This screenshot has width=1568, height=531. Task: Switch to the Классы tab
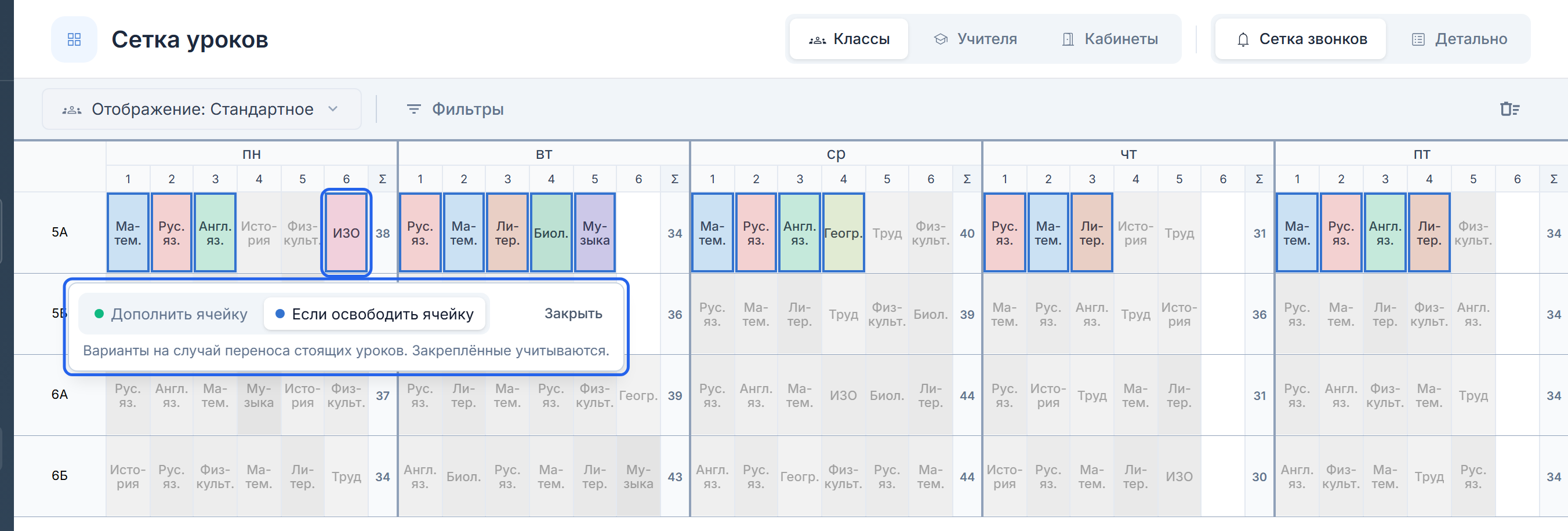click(x=849, y=39)
